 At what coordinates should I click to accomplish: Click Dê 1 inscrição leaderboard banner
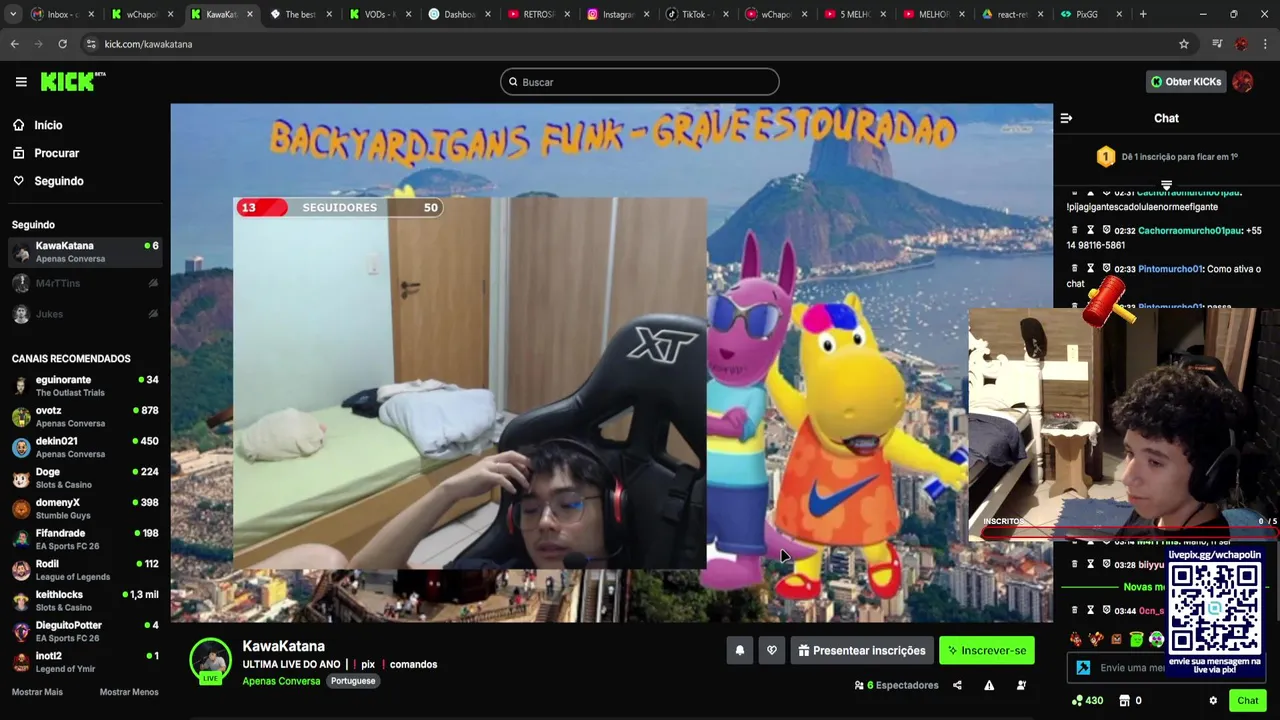tap(1166, 157)
